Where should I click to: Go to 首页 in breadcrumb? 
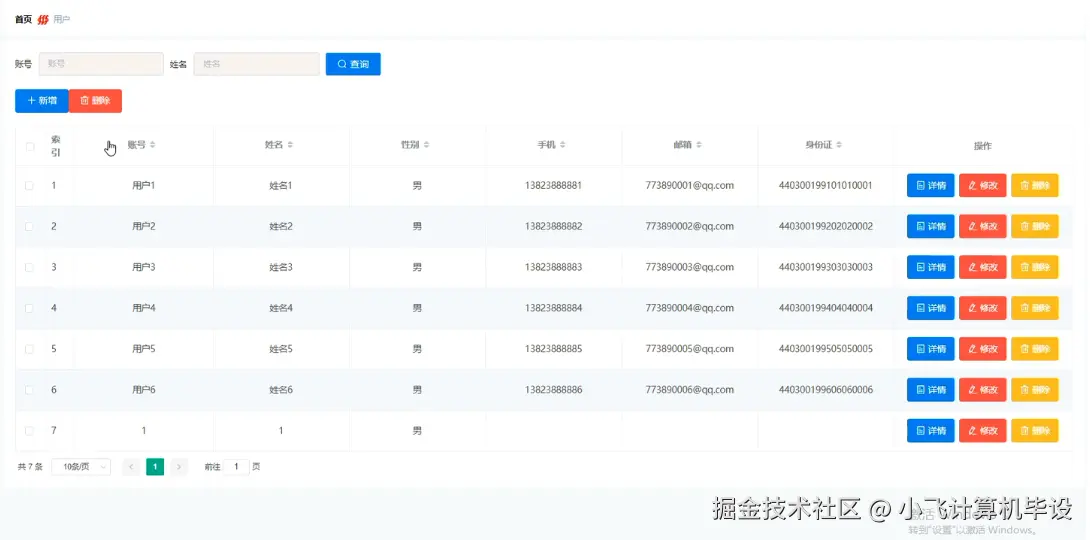pos(24,19)
